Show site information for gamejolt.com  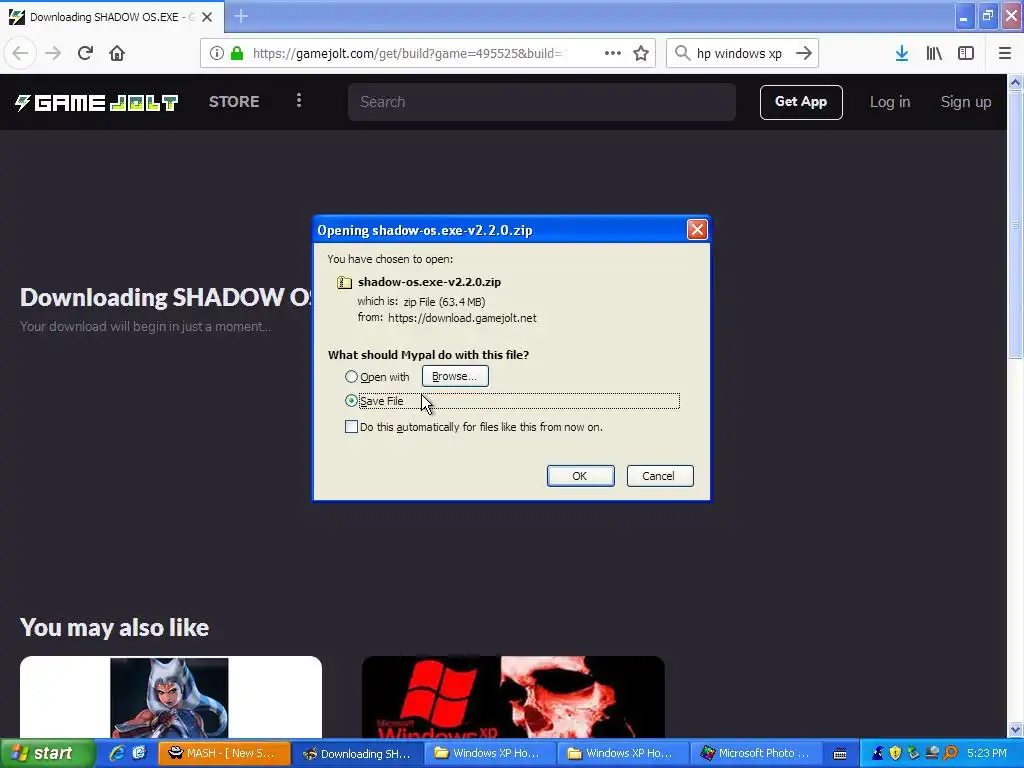[217, 54]
